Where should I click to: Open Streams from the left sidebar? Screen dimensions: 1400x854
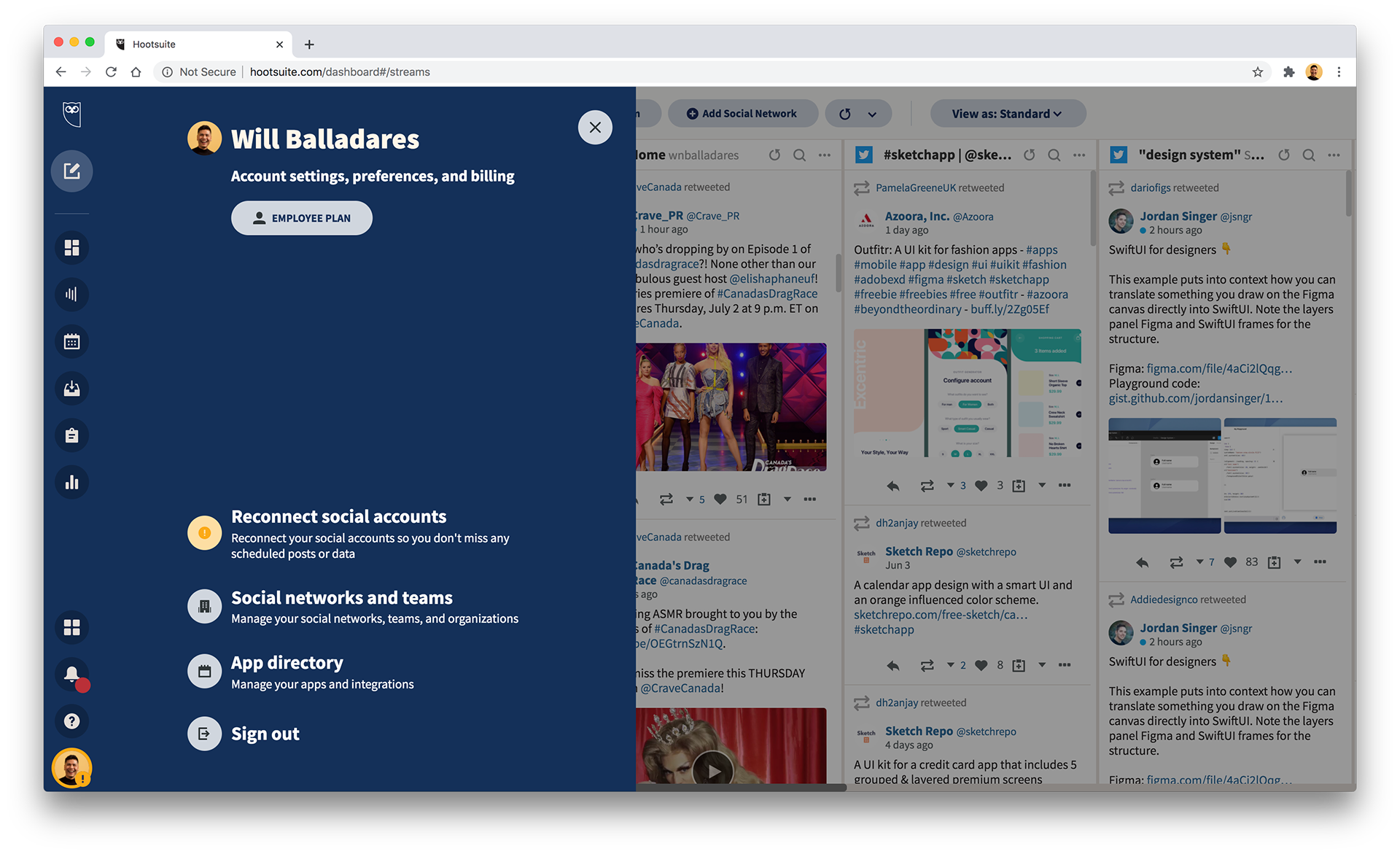tap(71, 248)
